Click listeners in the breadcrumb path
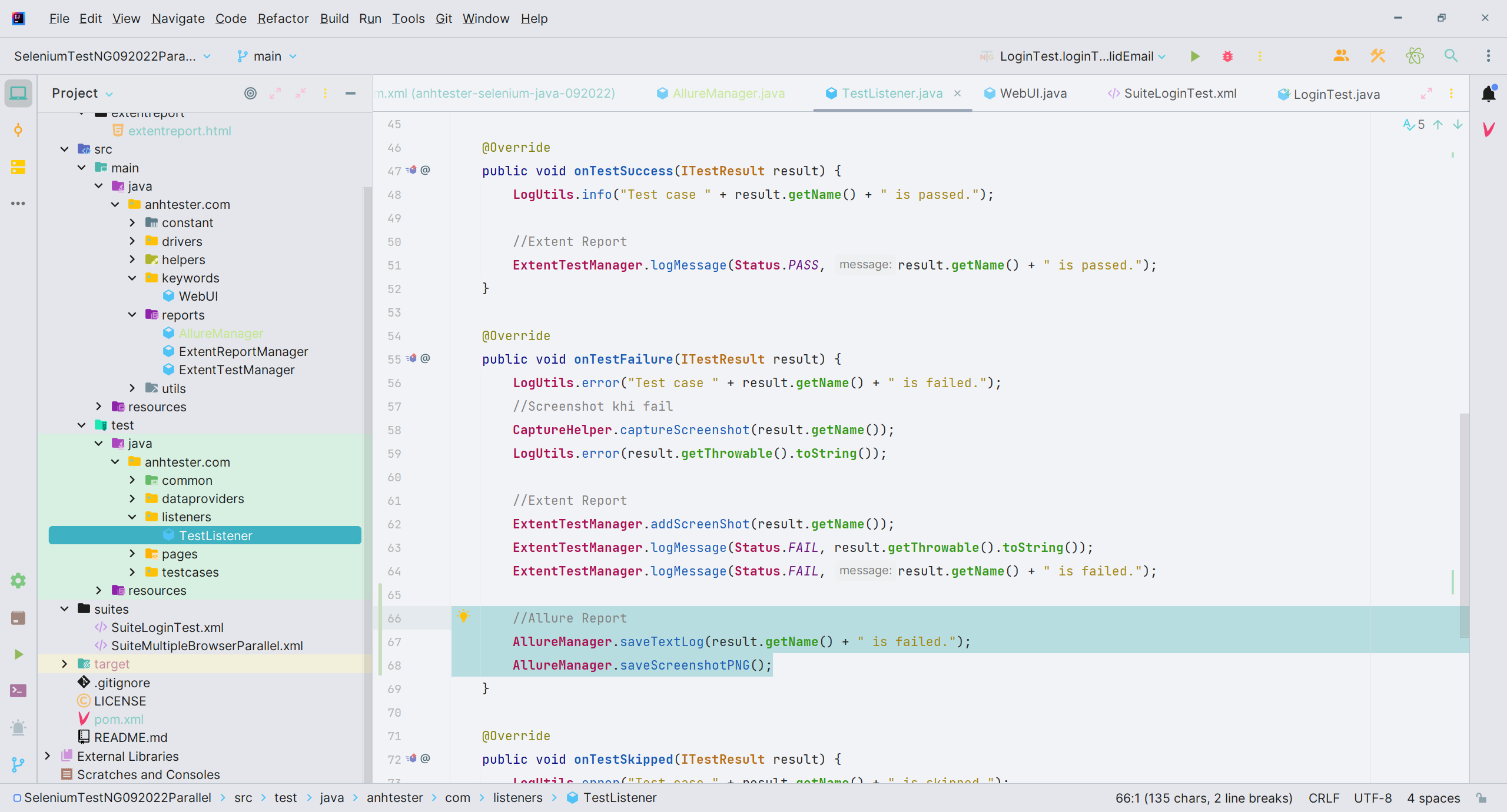Screen dimensions: 1507x812 coord(517,798)
